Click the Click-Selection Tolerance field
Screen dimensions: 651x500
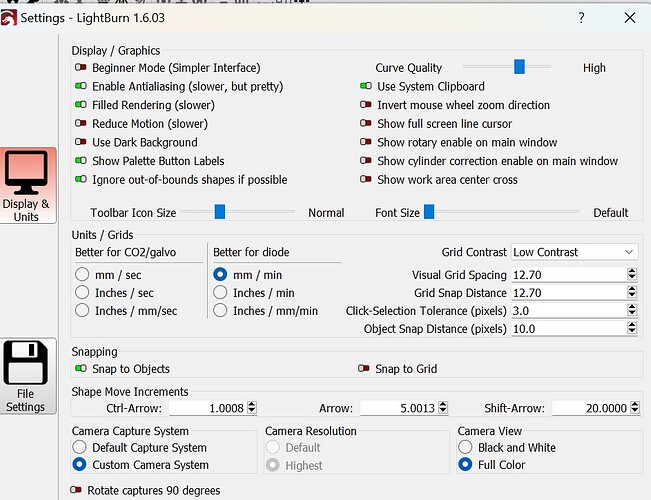[569, 310]
